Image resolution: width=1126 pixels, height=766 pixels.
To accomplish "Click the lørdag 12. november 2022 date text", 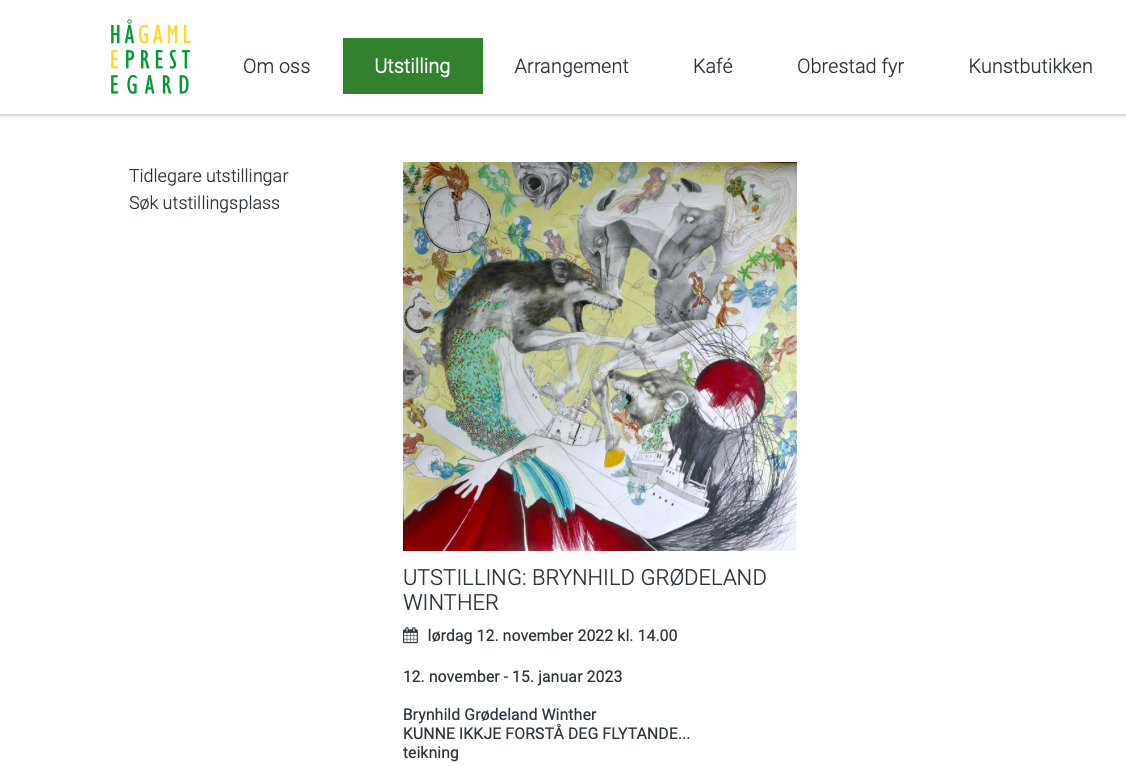I will [552, 635].
